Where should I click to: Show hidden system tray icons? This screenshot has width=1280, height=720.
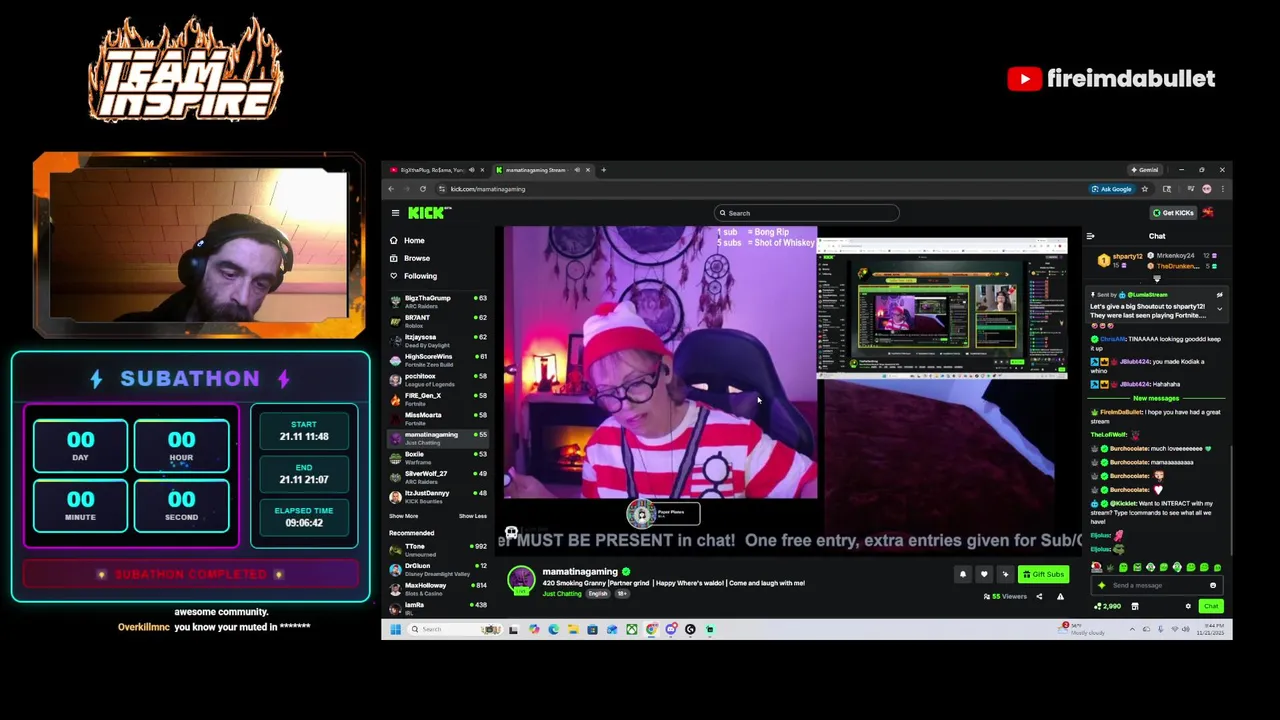pos(1132,629)
